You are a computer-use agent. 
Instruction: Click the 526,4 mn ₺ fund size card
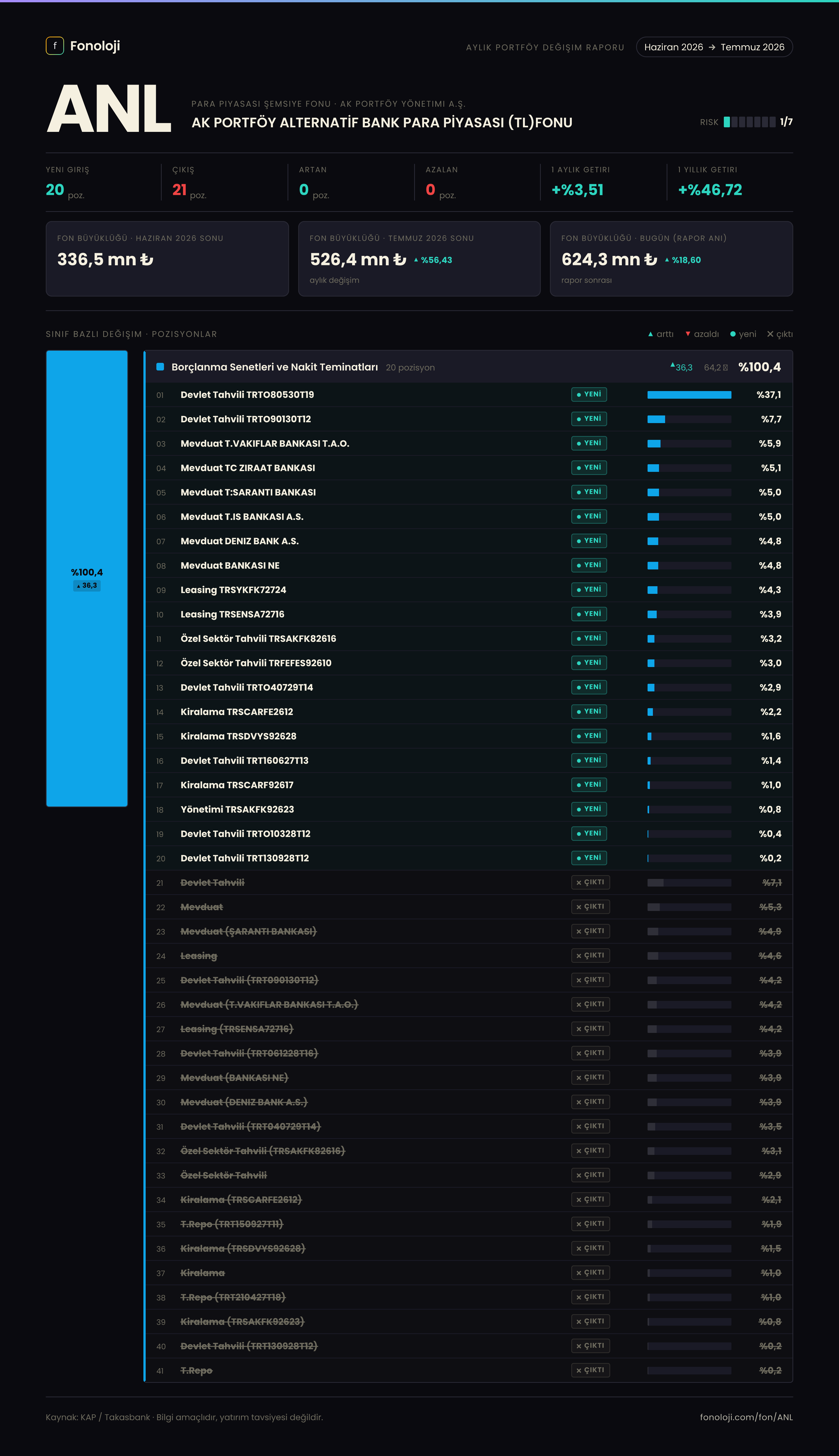tap(420, 259)
